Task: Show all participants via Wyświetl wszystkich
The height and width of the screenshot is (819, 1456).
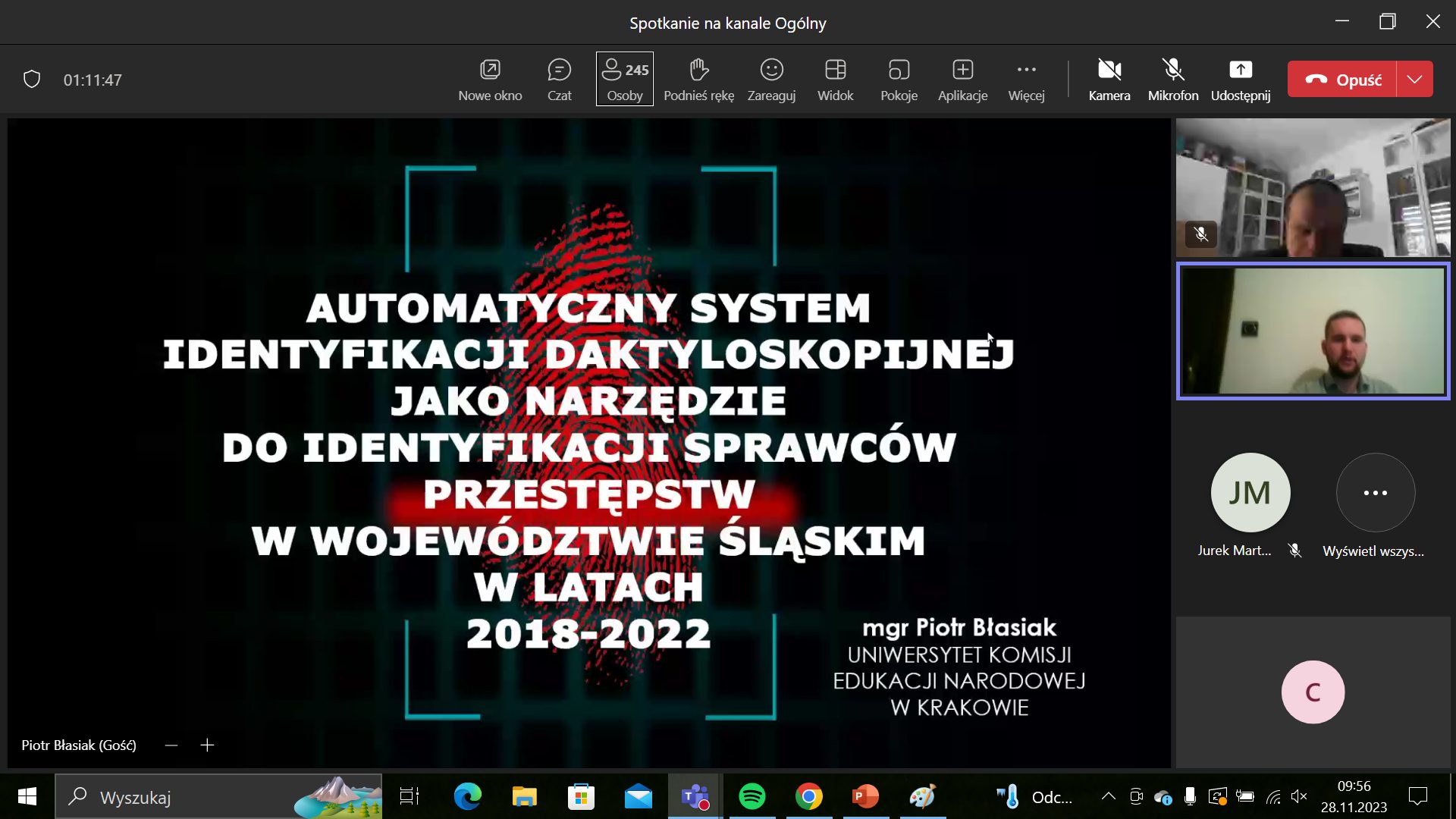Action: point(1375,494)
